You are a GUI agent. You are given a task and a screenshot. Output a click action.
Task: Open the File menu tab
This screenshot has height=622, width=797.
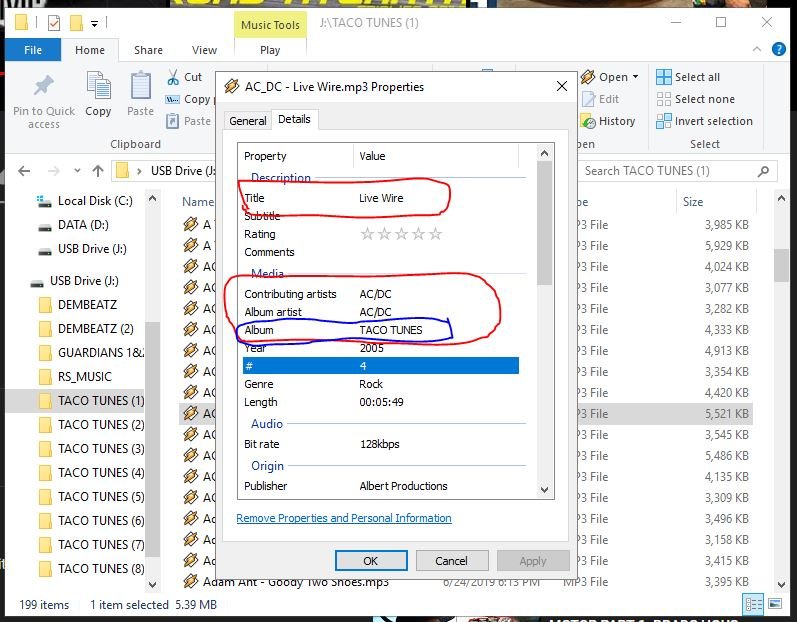point(33,50)
